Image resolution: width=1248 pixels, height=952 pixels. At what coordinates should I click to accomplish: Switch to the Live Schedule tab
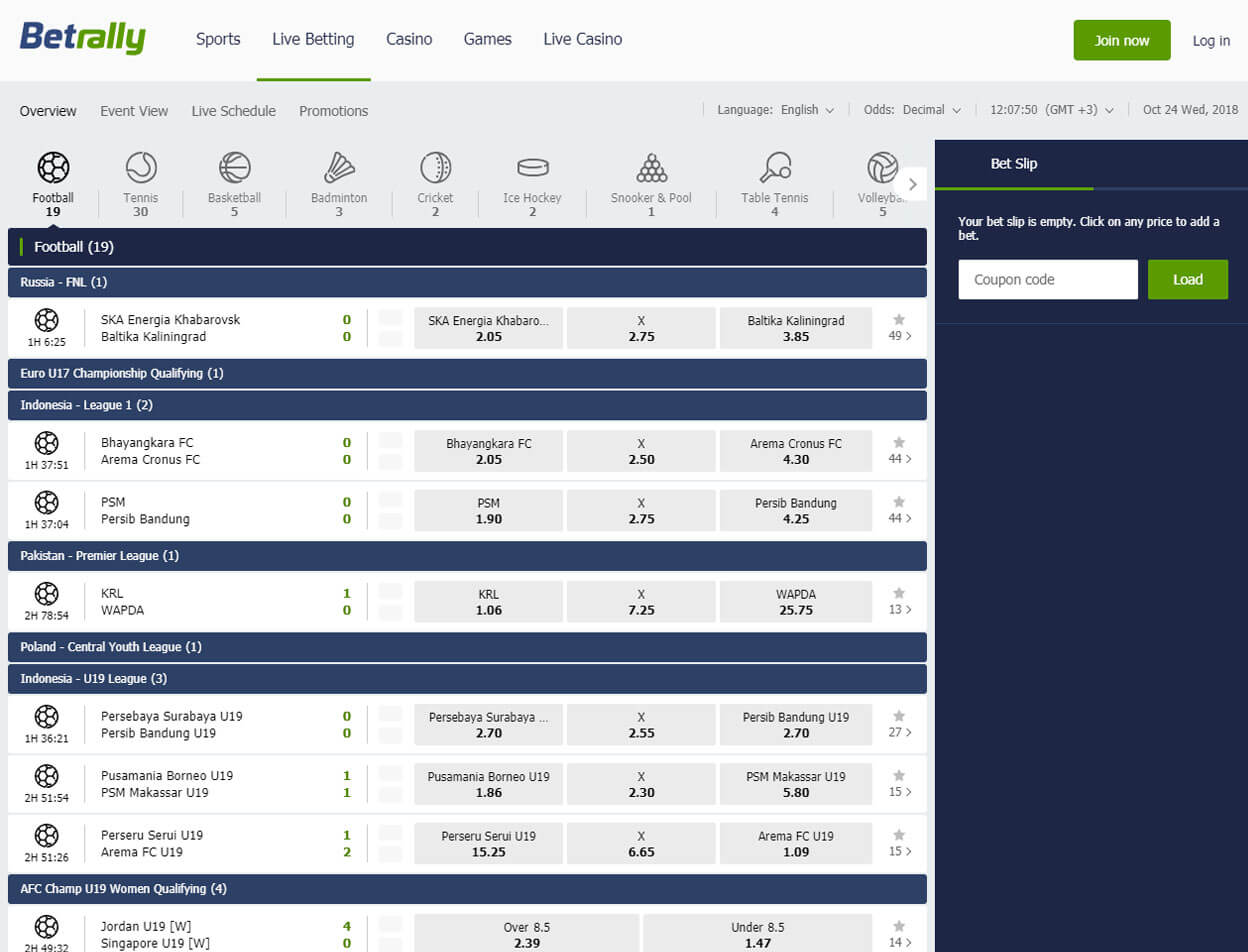coord(234,111)
